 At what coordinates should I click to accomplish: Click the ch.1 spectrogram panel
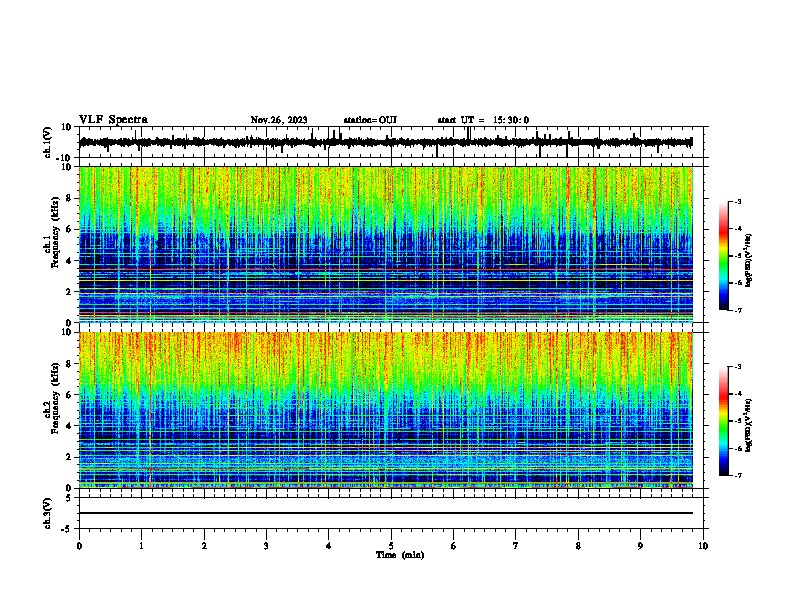(x=386, y=244)
